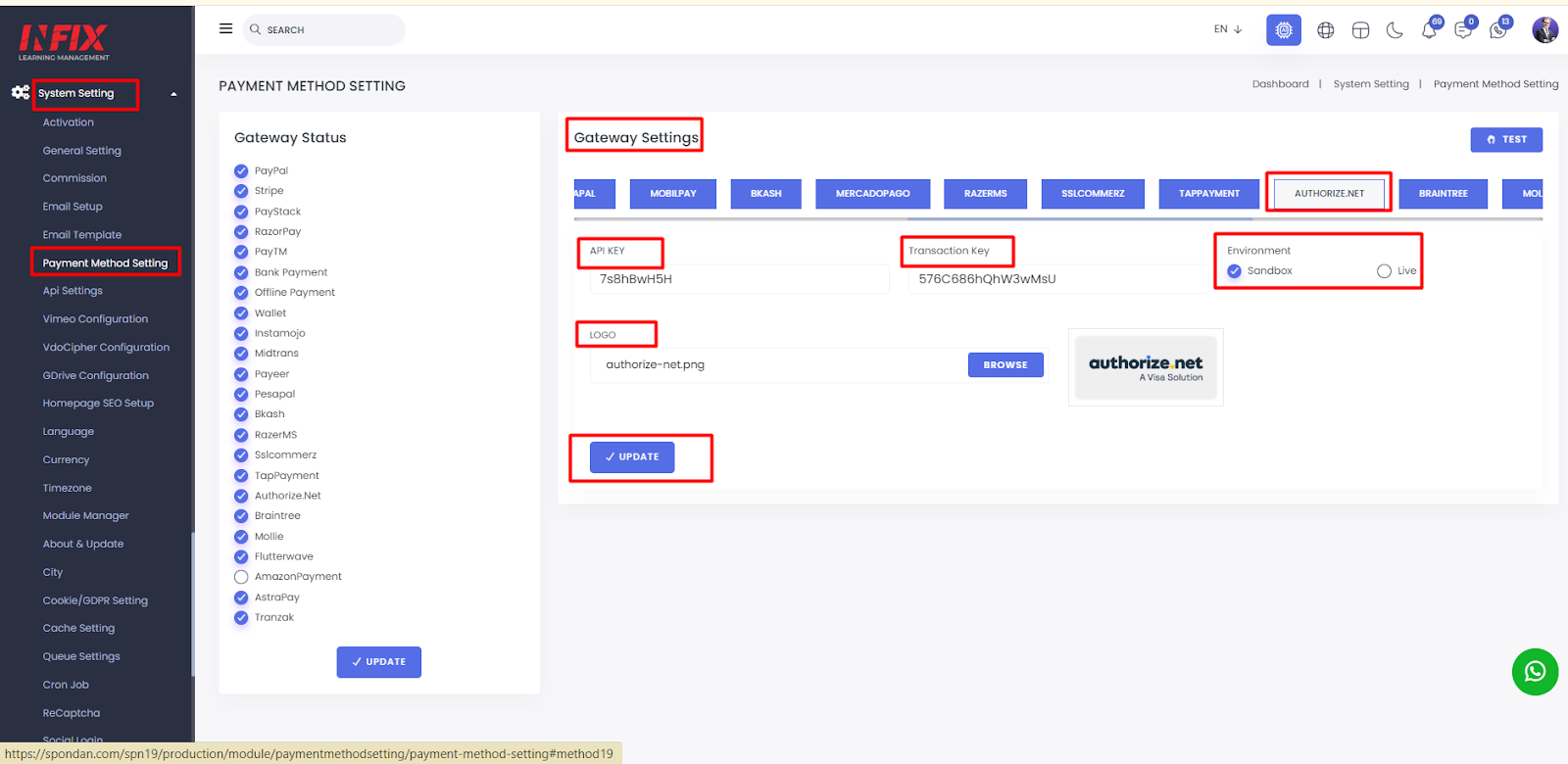Open the user profile avatar

[x=1545, y=30]
